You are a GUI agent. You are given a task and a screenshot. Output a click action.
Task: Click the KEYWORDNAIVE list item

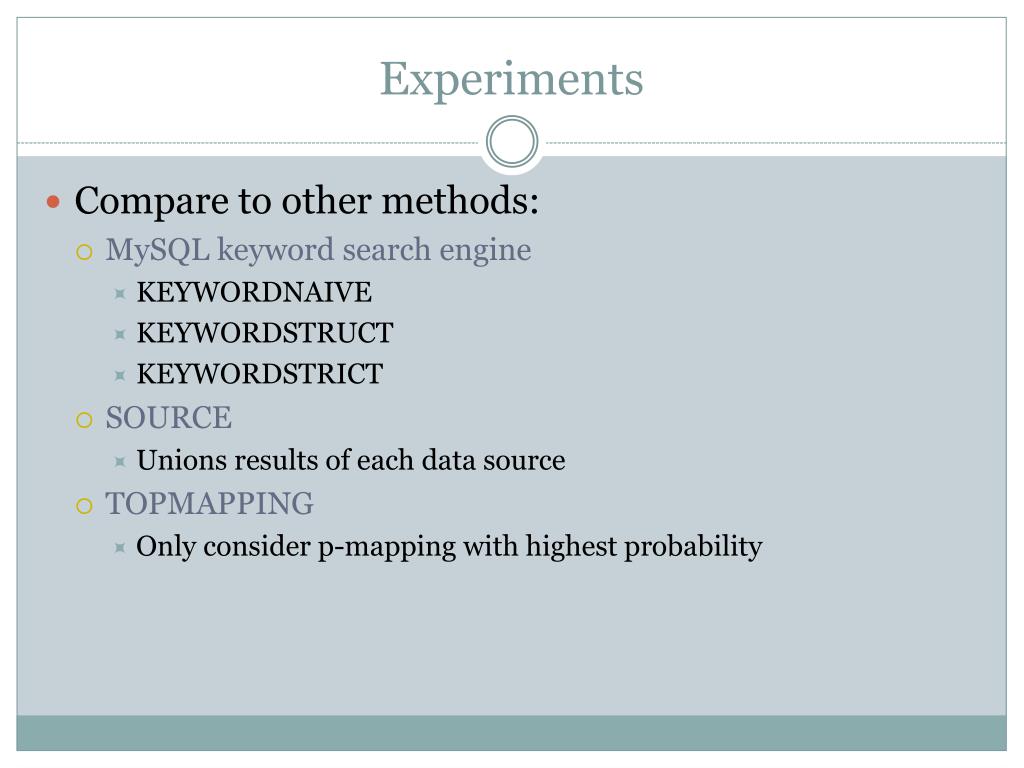pos(254,292)
